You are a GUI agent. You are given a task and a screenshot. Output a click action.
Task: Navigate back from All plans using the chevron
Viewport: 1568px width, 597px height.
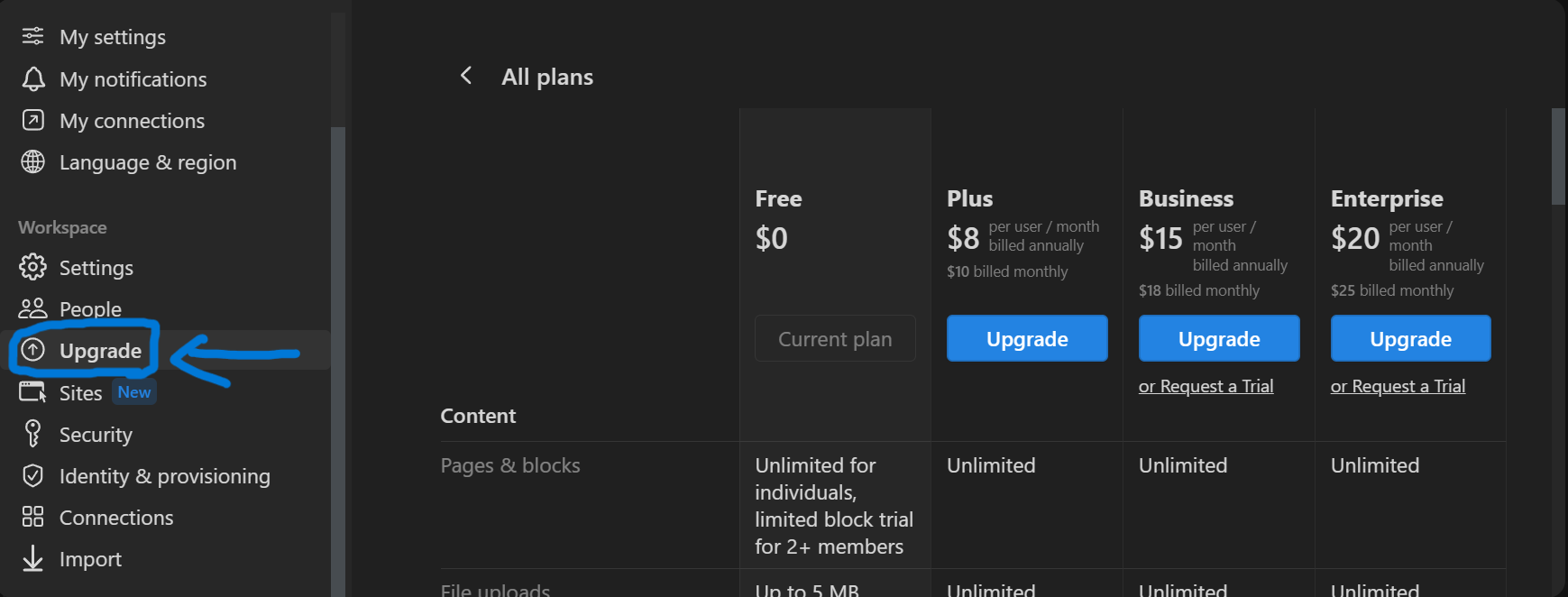point(465,76)
